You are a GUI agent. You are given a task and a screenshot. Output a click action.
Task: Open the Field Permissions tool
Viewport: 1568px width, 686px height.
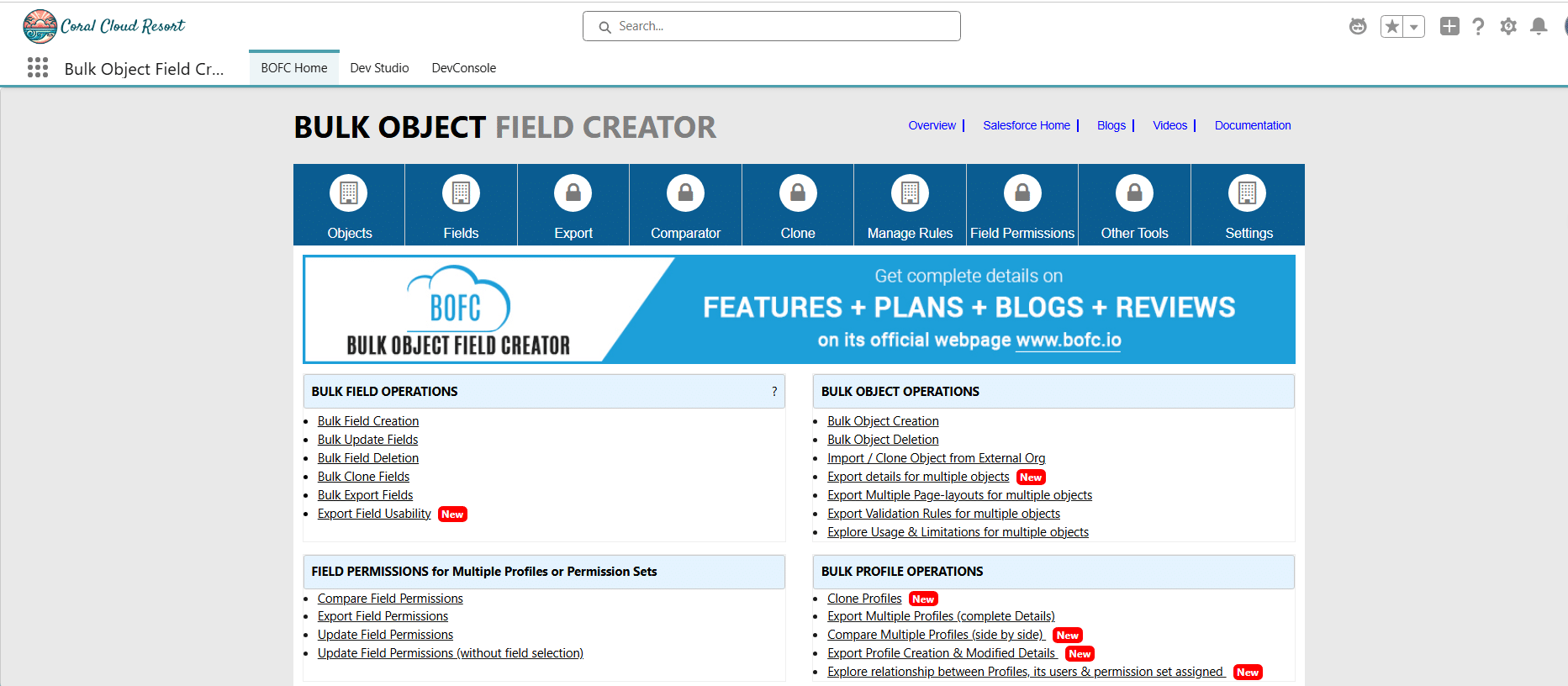point(1022,205)
